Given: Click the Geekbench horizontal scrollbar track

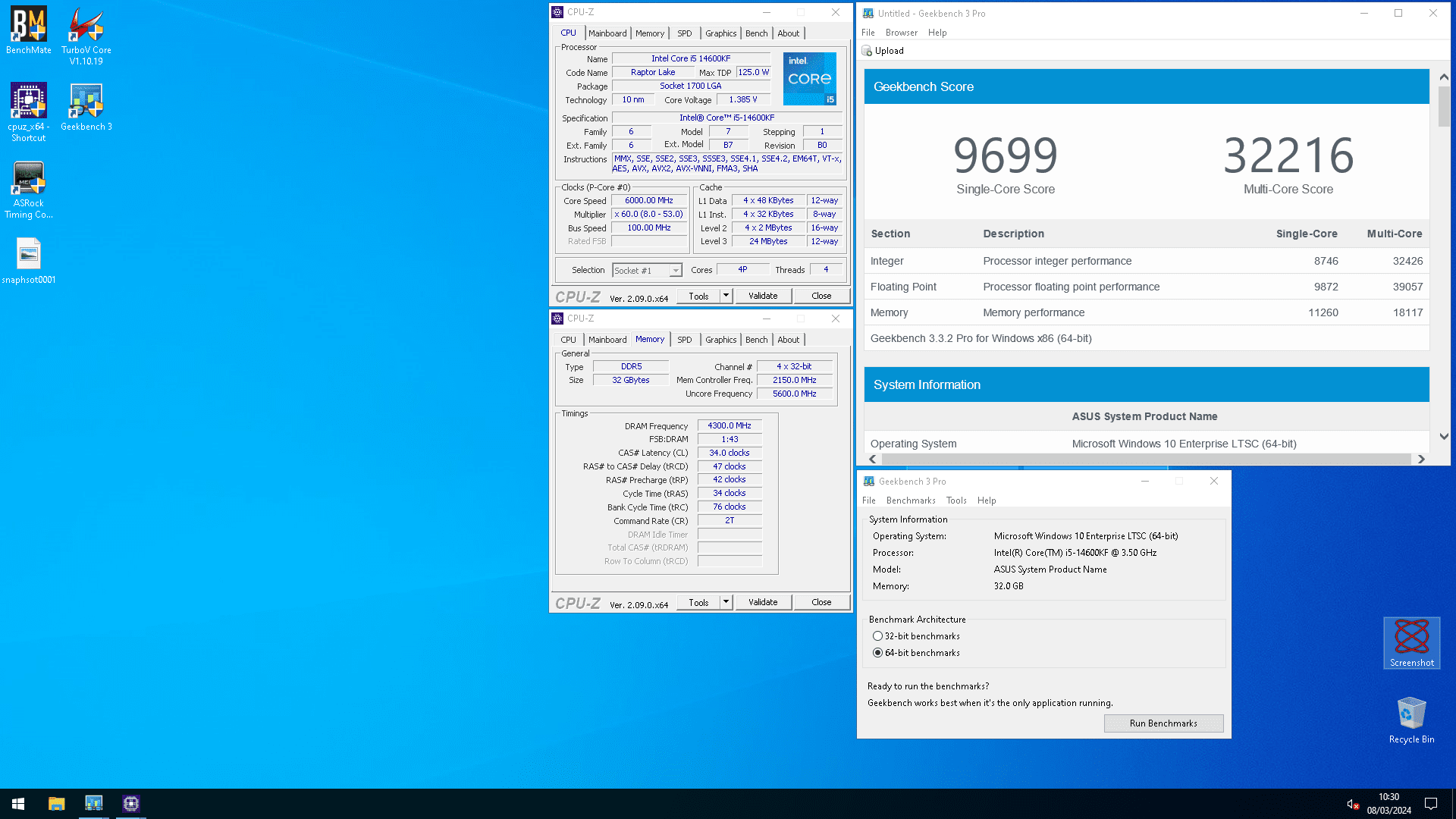Looking at the screenshot, I should (1147, 459).
